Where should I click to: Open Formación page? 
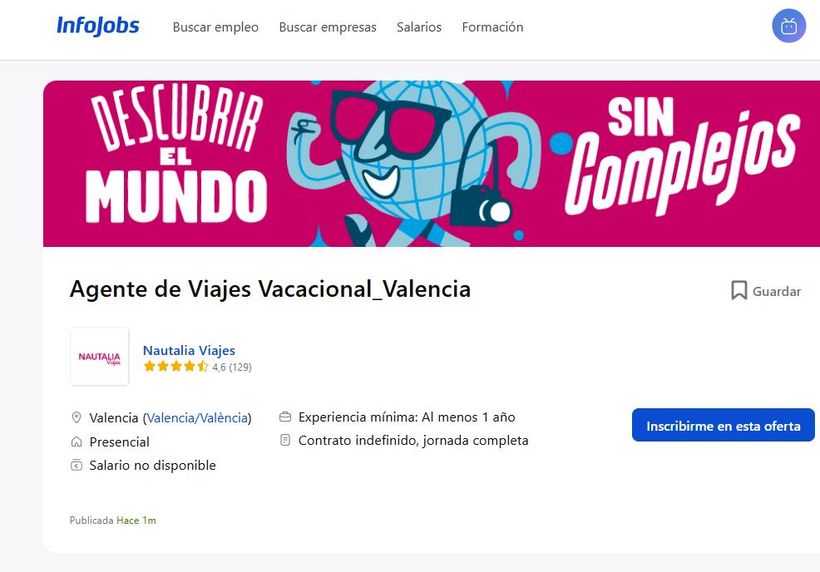click(493, 27)
